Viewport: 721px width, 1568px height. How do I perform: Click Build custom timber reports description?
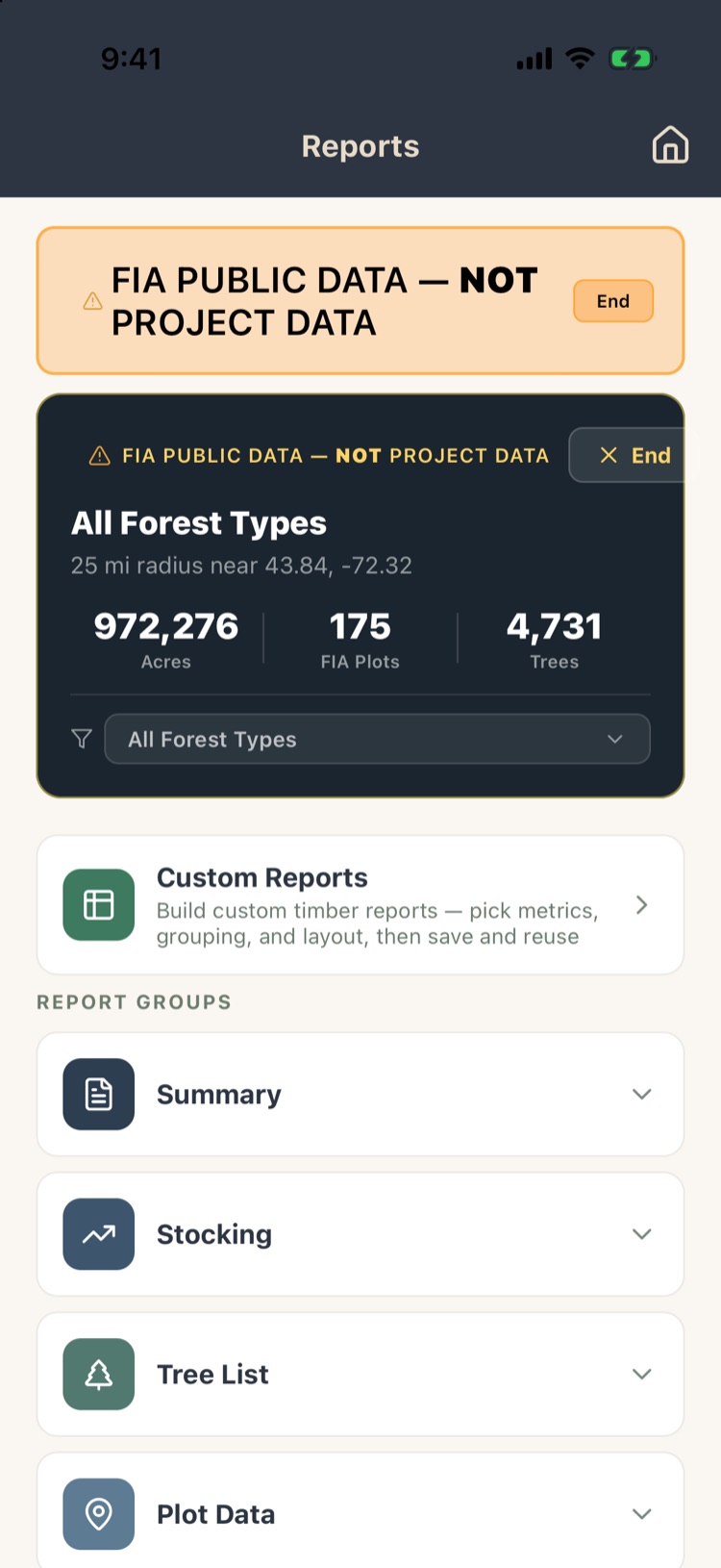click(x=378, y=923)
